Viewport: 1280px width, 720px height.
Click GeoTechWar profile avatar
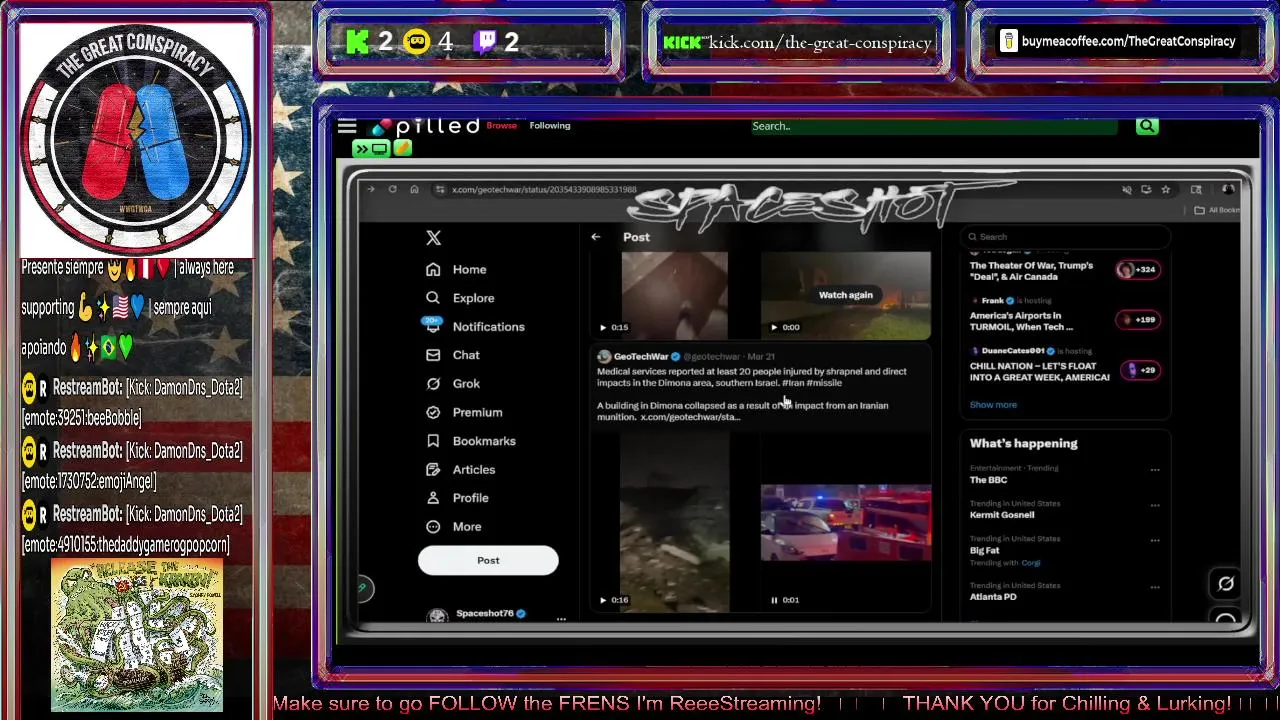click(x=604, y=357)
